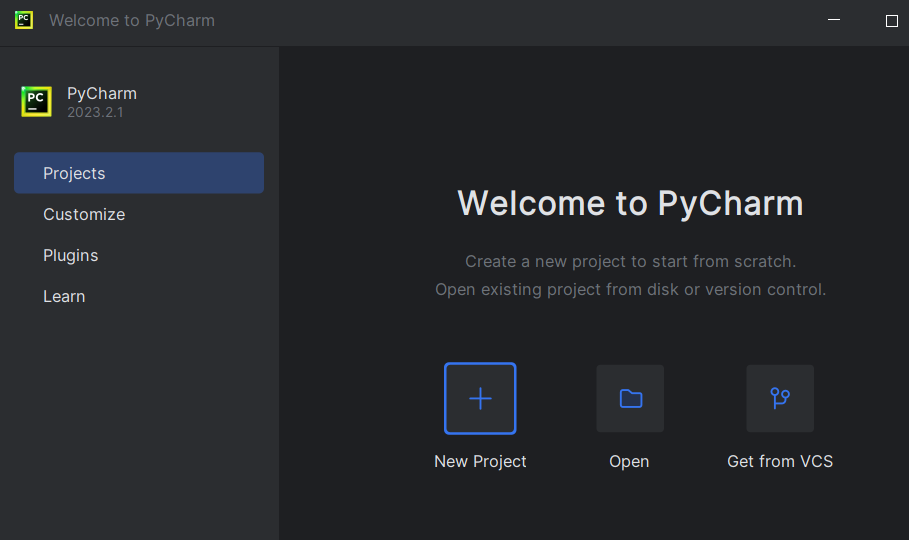The height and width of the screenshot is (540, 909).
Task: Open the Customize section
Action: click(139, 214)
